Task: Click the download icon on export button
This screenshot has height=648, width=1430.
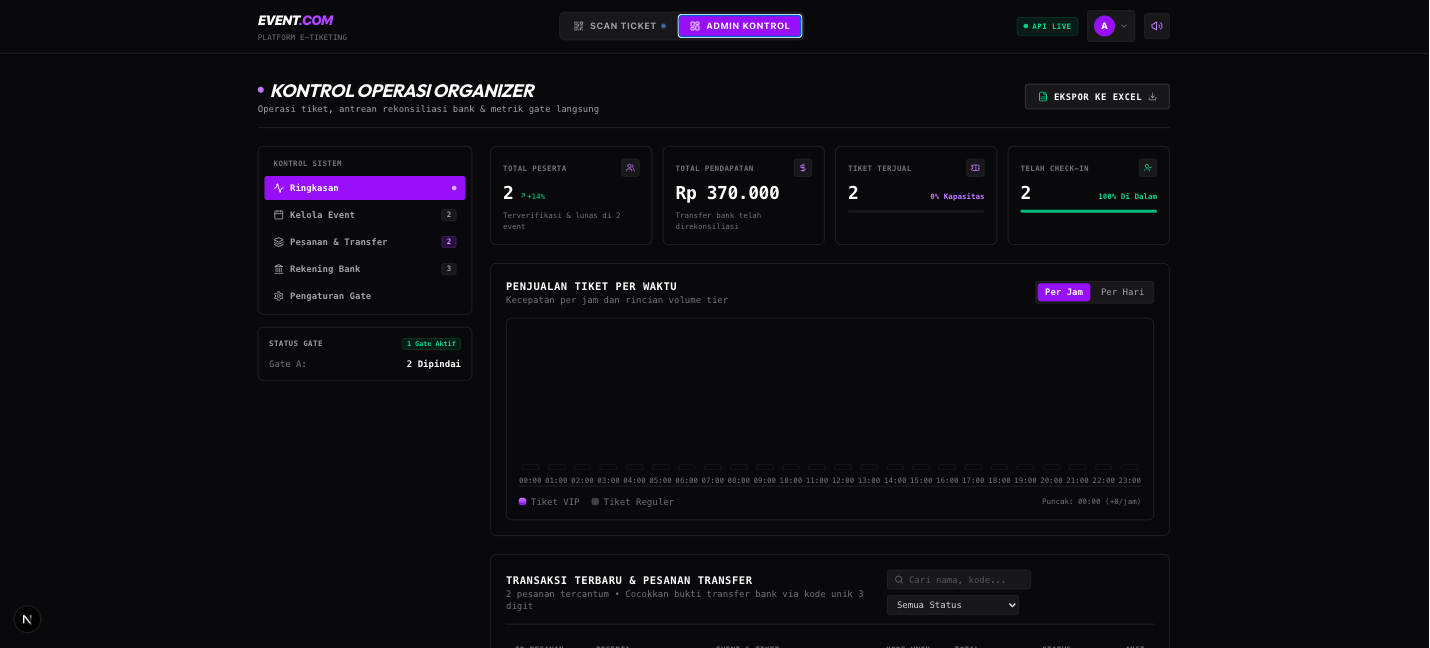Action: [1152, 97]
